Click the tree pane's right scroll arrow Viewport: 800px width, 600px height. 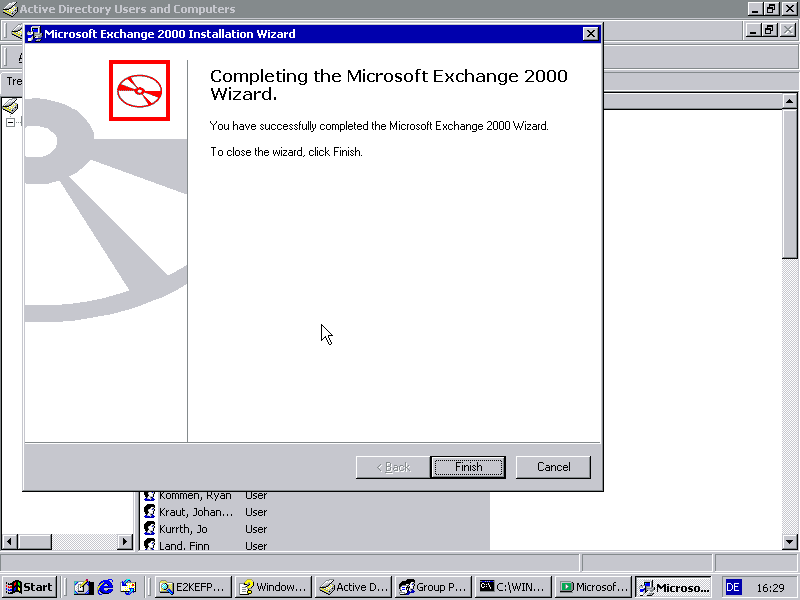[124, 541]
